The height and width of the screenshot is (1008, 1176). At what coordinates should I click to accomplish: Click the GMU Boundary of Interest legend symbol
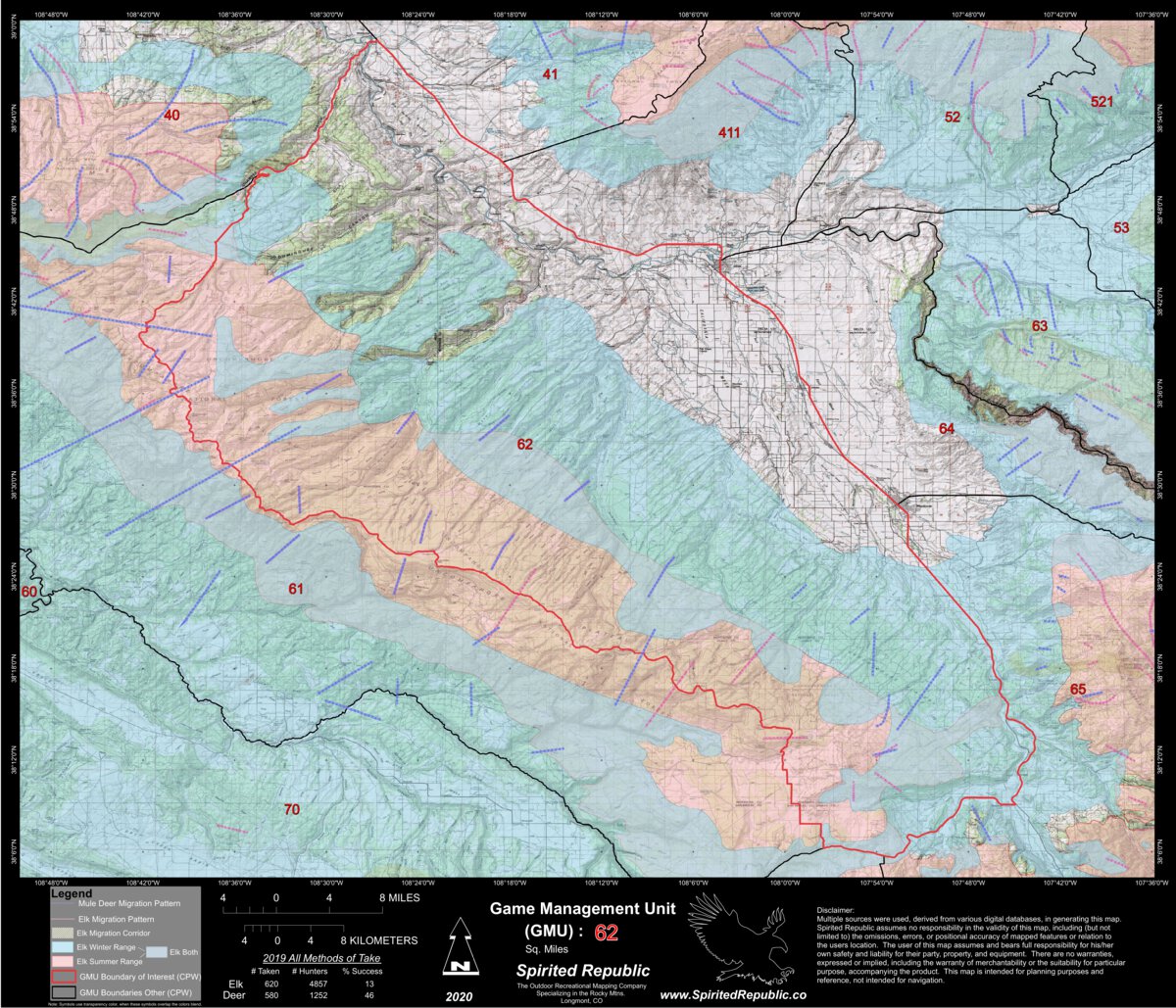pyautogui.click(x=62, y=975)
